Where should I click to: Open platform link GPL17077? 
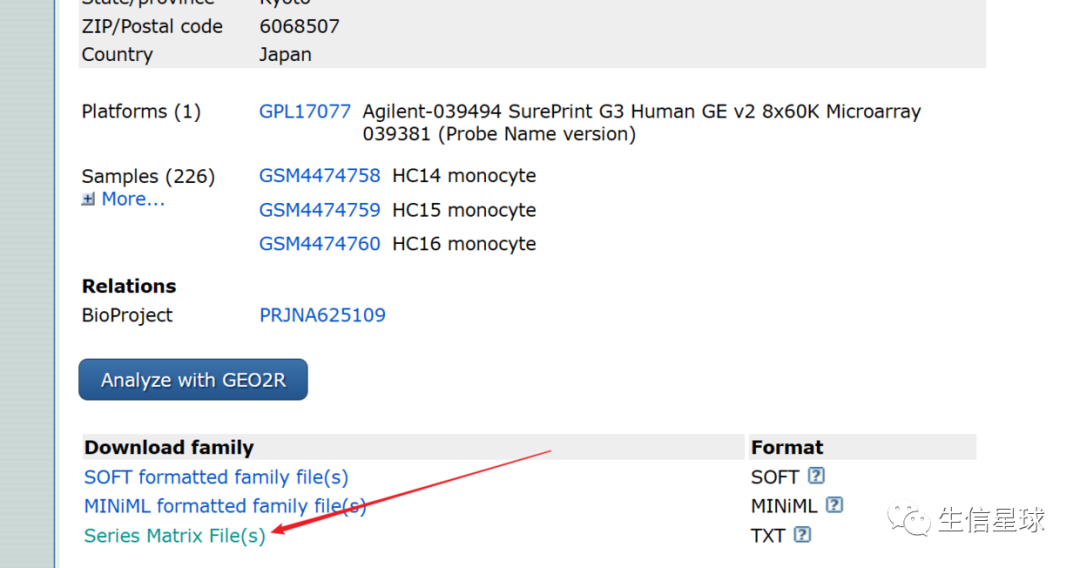point(305,111)
